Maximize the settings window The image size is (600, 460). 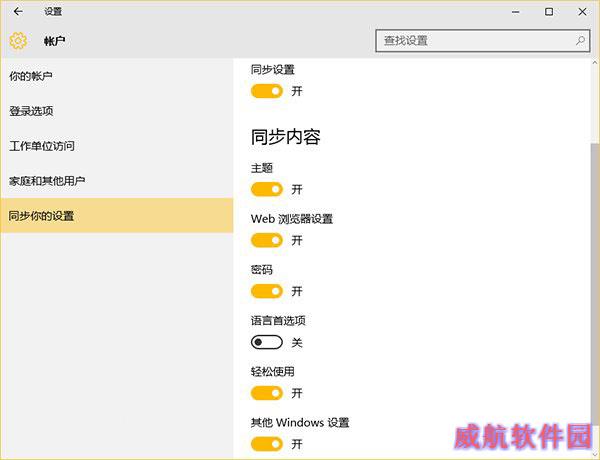coord(549,12)
